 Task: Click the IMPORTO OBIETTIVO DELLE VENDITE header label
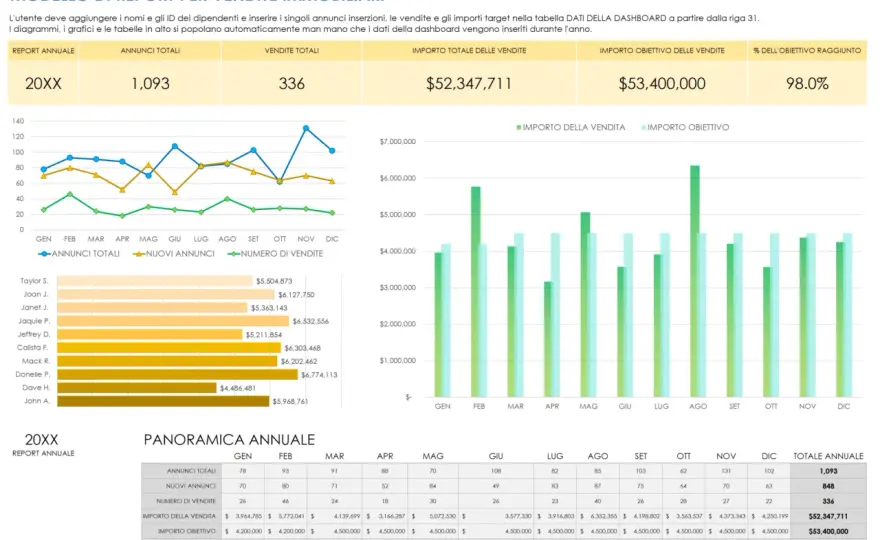point(662,51)
